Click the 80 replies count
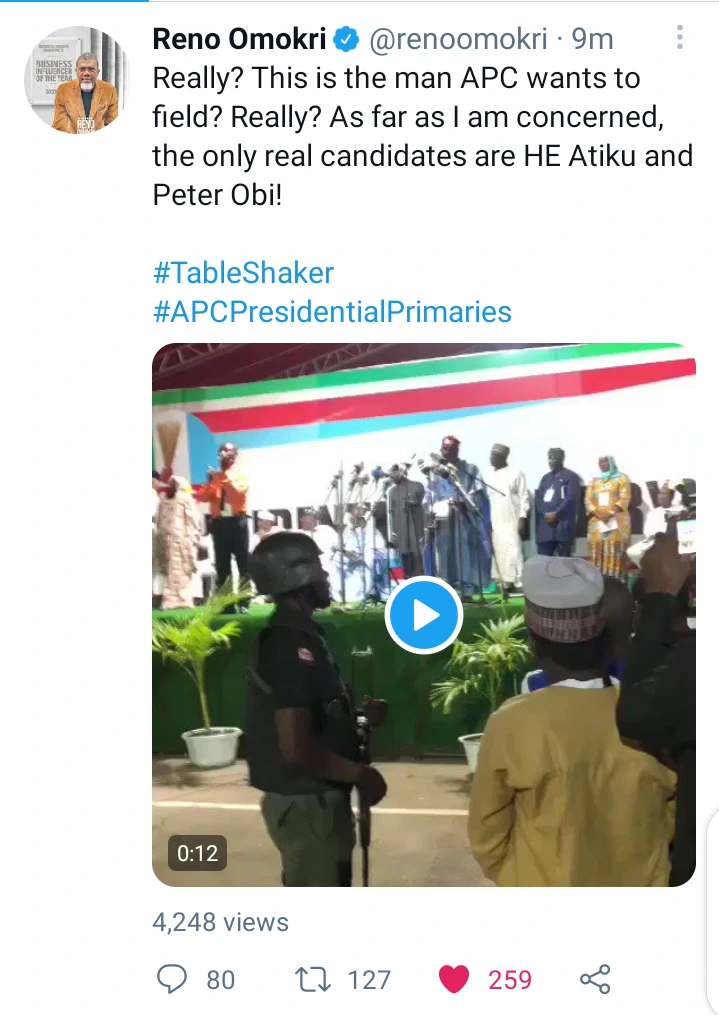The width and height of the screenshot is (719, 1015). coord(220,979)
